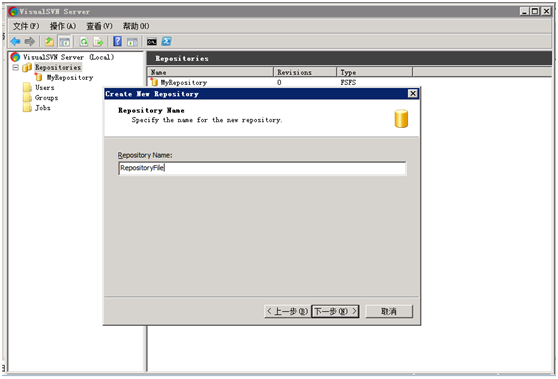558x379 pixels.
Task: Click the blue Help question mark icon
Action: 117,41
